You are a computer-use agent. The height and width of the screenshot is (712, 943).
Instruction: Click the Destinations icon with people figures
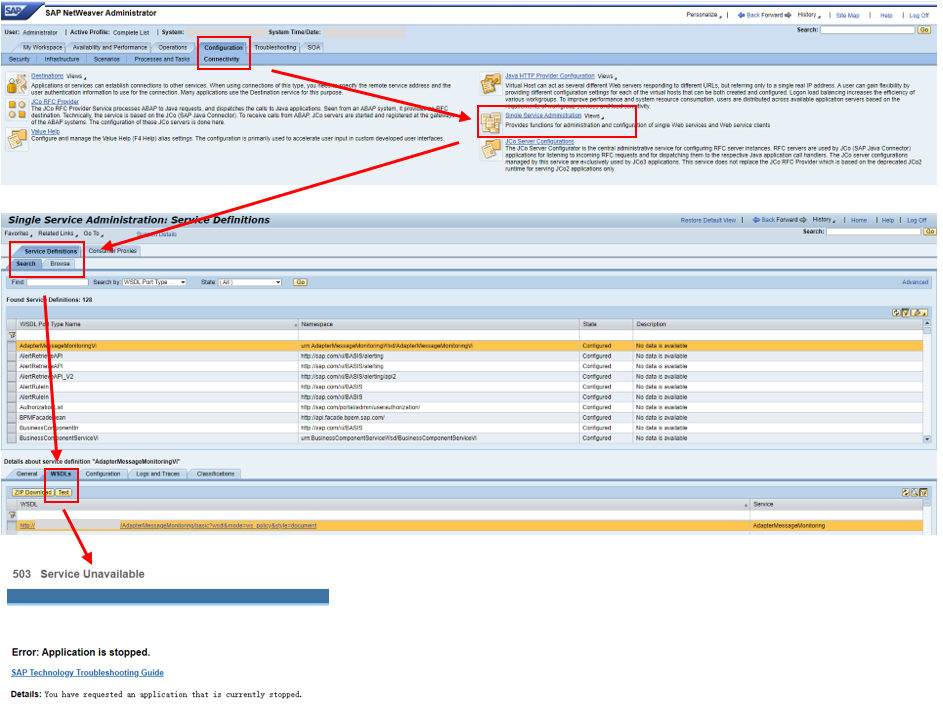[x=16, y=84]
